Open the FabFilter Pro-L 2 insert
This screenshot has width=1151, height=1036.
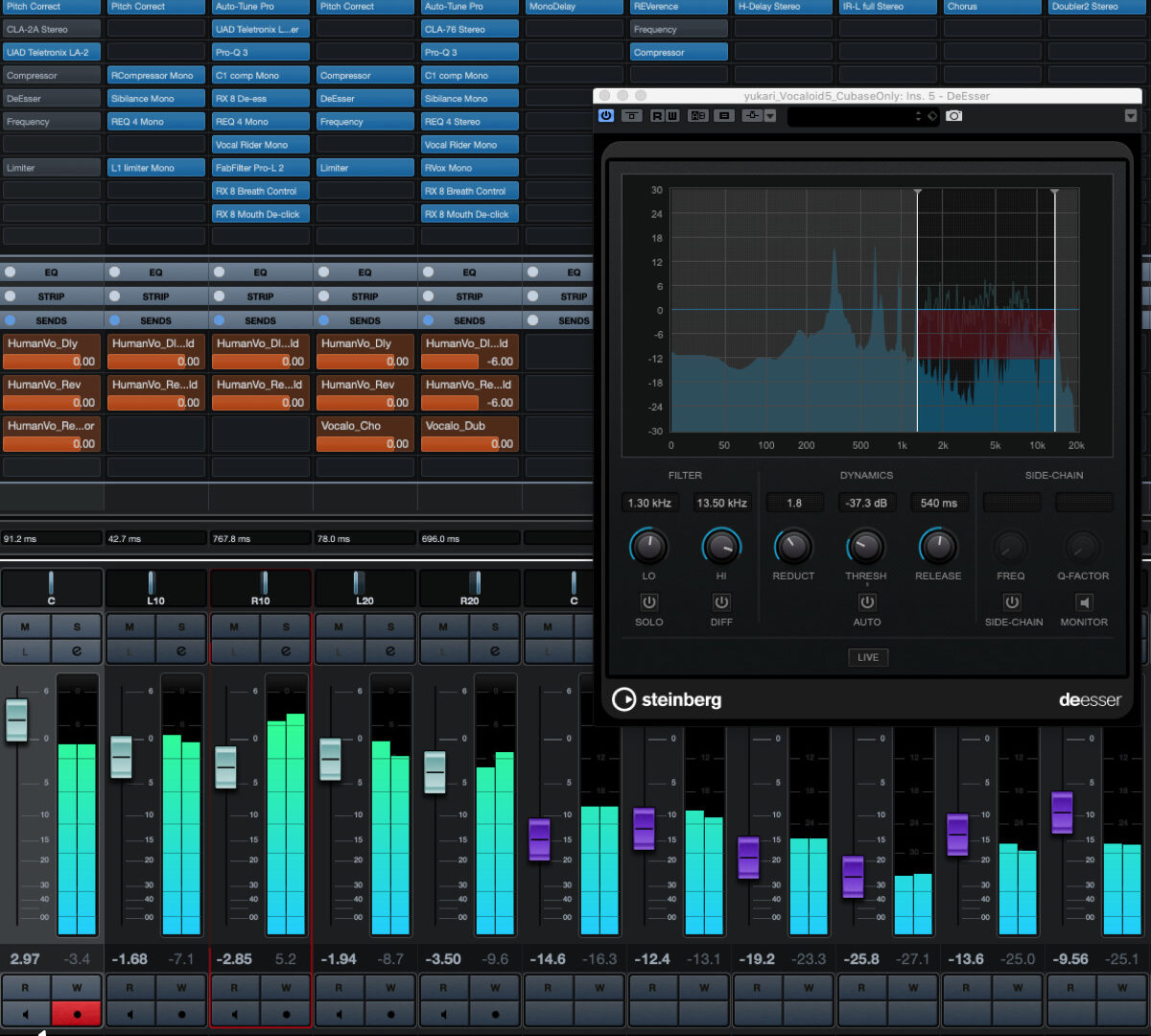click(x=261, y=168)
